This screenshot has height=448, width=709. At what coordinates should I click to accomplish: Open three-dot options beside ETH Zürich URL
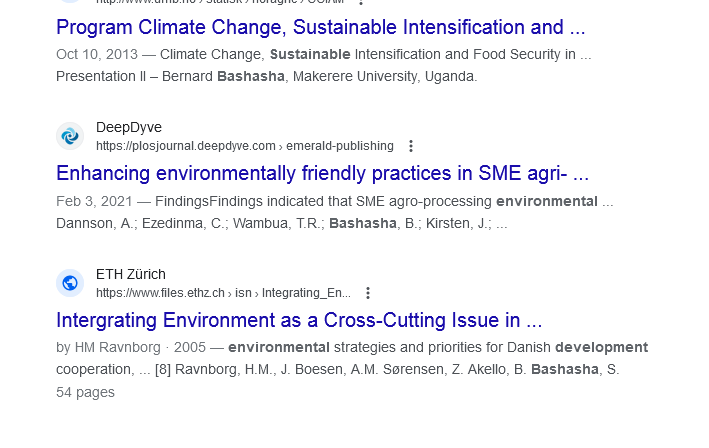368,293
